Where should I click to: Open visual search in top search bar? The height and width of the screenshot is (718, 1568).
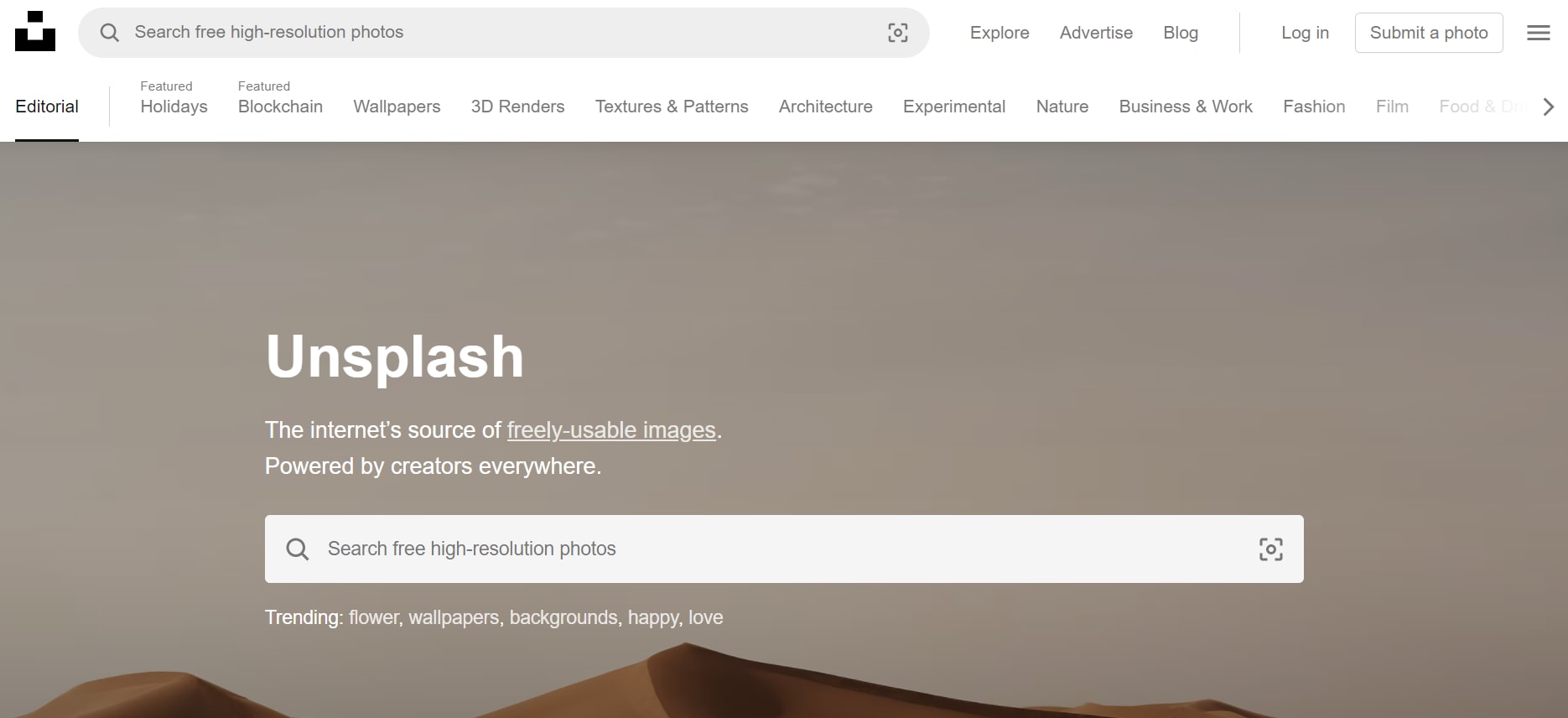[x=898, y=33]
